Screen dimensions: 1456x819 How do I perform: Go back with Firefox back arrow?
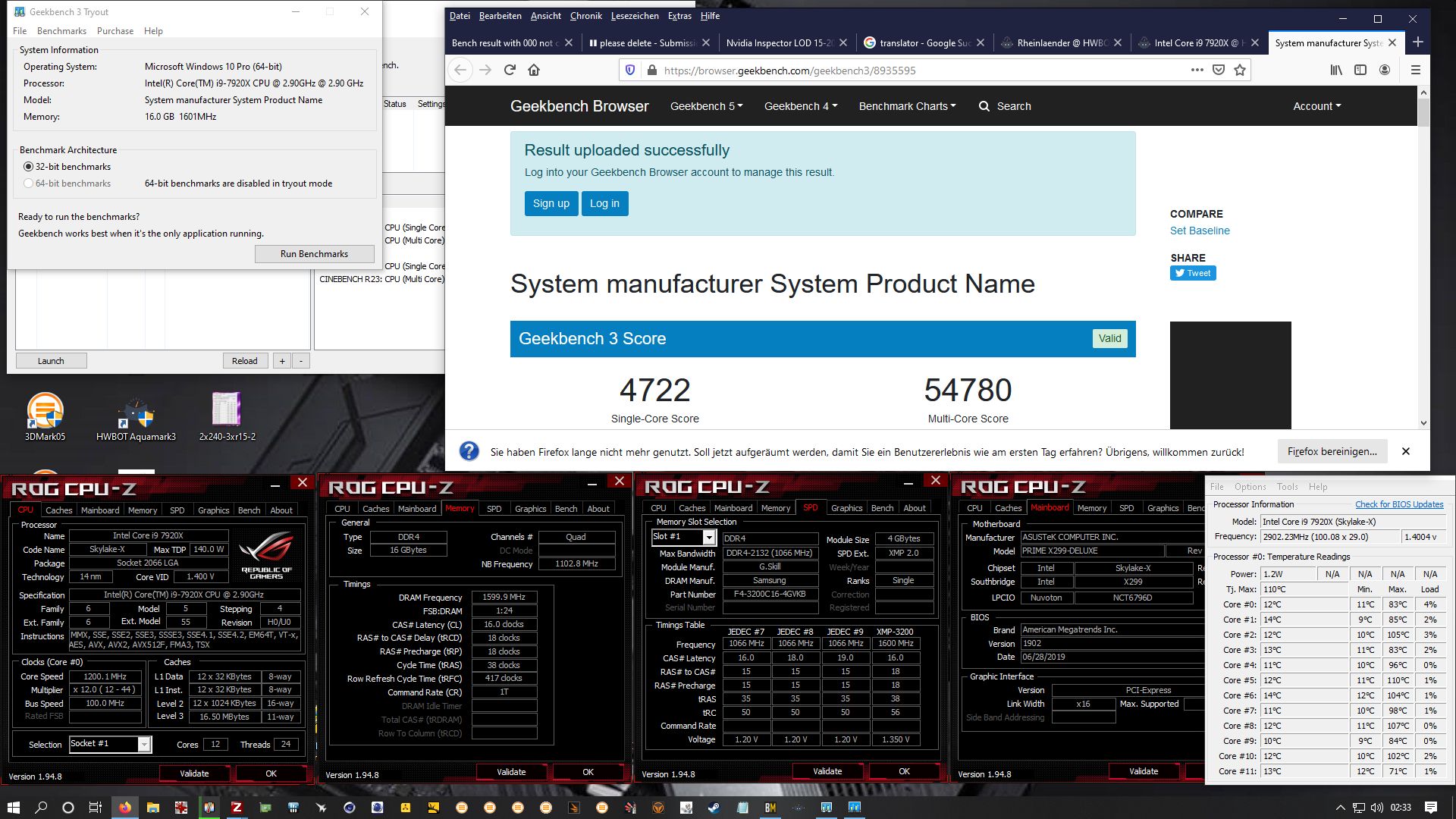click(460, 71)
